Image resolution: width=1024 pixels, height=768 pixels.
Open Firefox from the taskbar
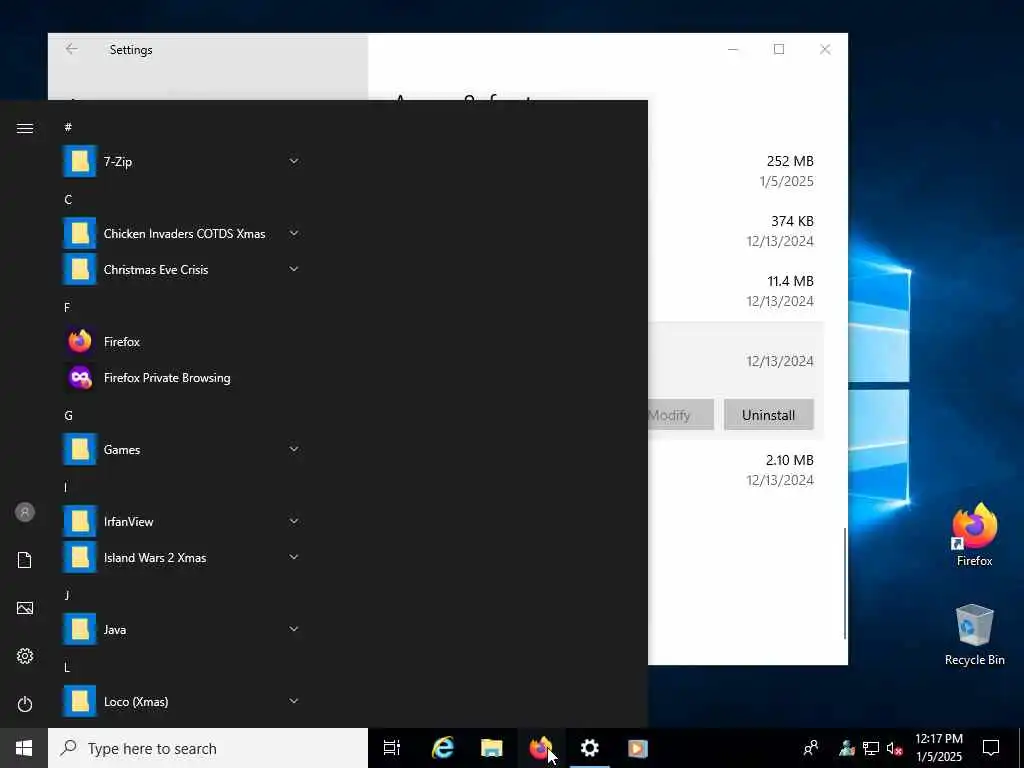[x=541, y=748]
